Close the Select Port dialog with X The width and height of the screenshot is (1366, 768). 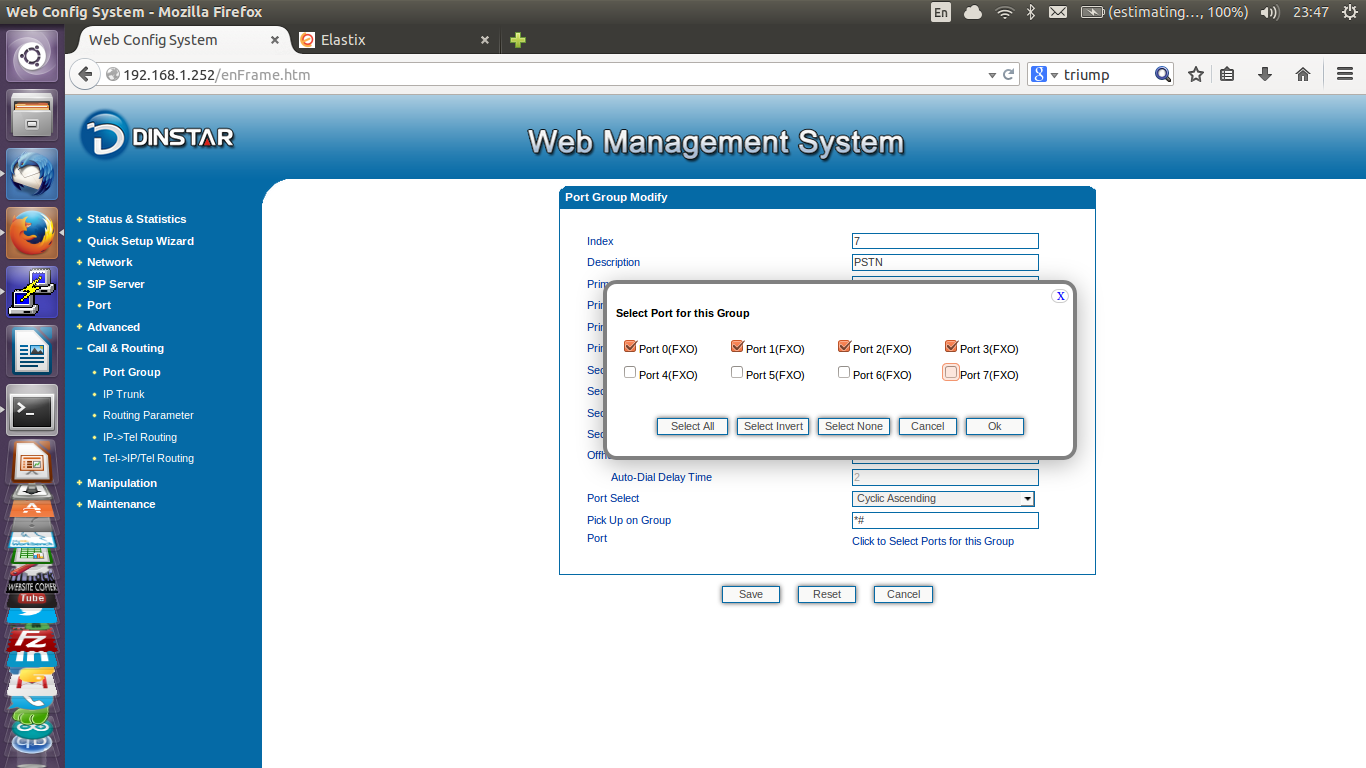click(x=1060, y=296)
